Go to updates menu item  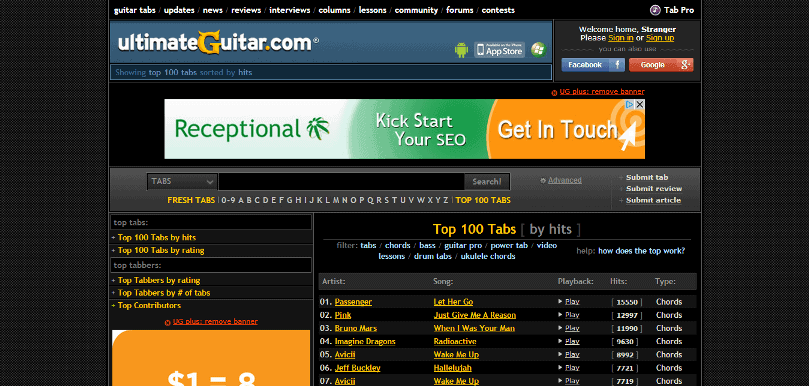[x=179, y=10]
